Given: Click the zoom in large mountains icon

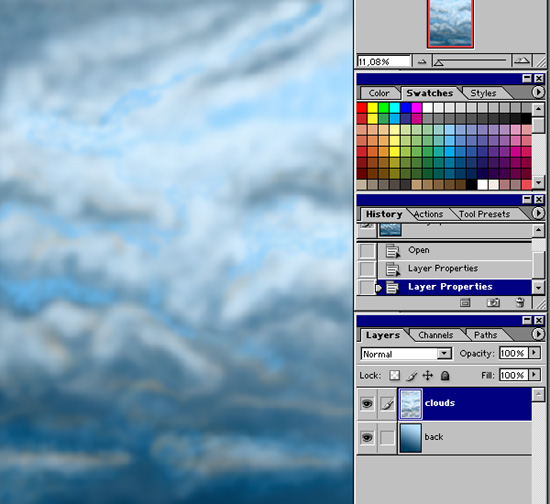Looking at the screenshot, I should (x=522, y=61).
